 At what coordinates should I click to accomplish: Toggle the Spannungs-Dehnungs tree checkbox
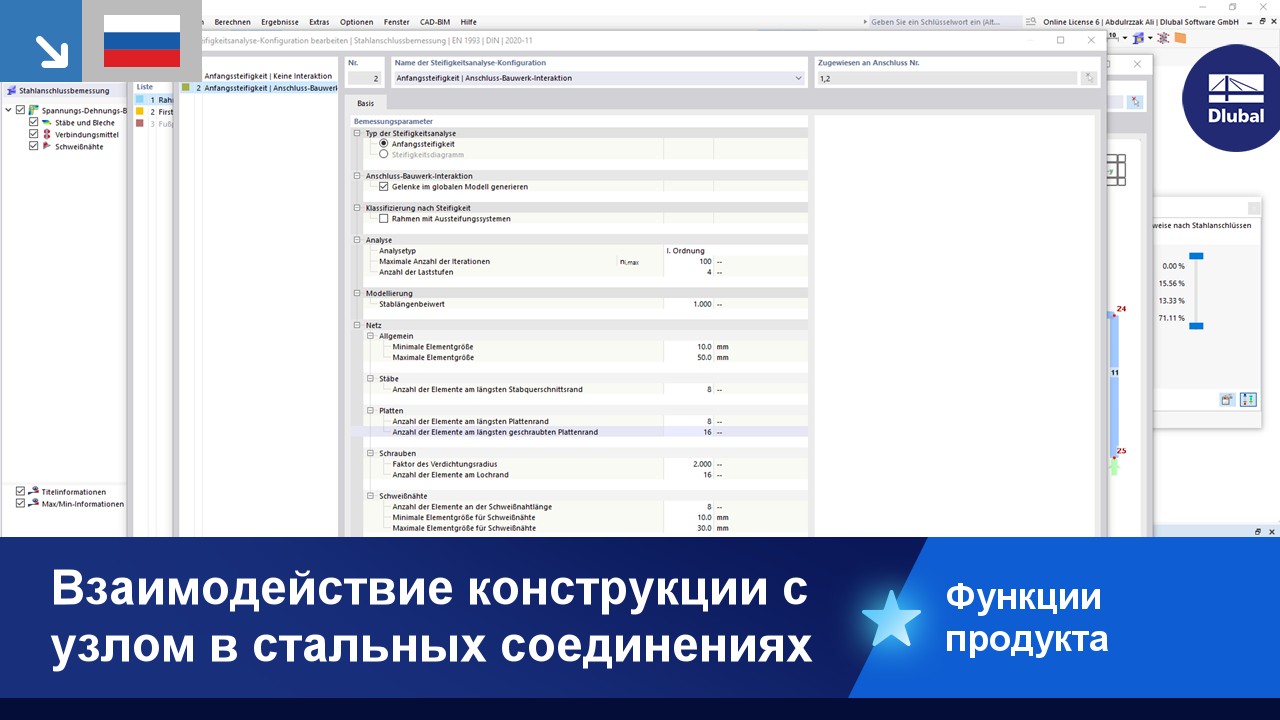coord(21,110)
